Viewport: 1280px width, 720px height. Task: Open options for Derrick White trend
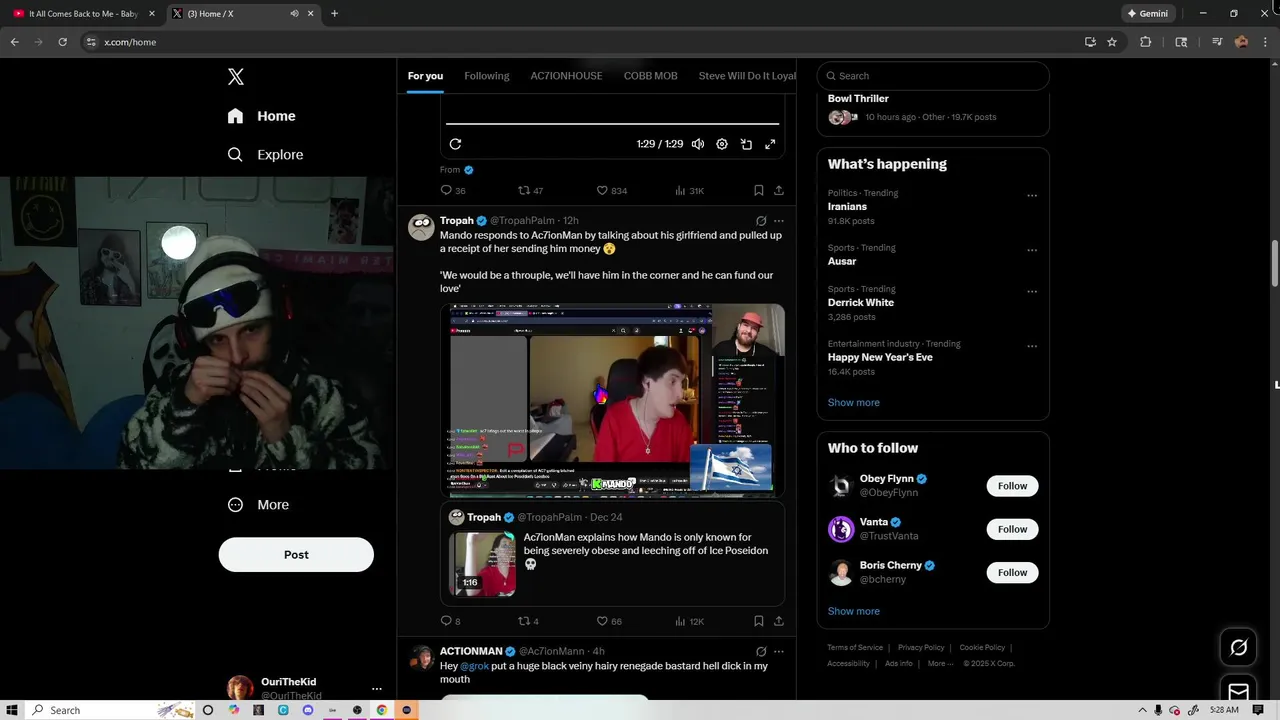(1032, 292)
